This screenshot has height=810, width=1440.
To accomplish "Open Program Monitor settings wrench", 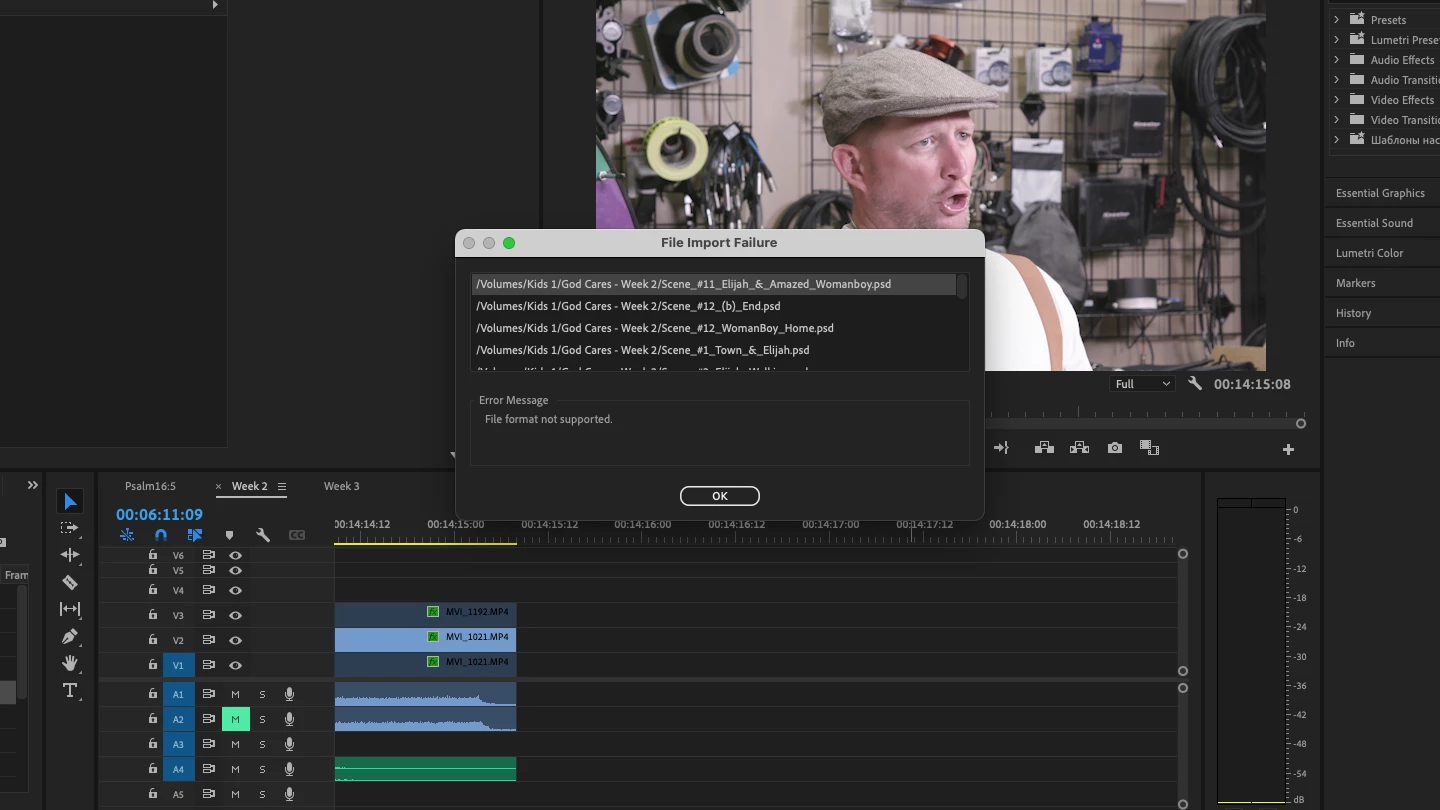I will pos(1195,384).
